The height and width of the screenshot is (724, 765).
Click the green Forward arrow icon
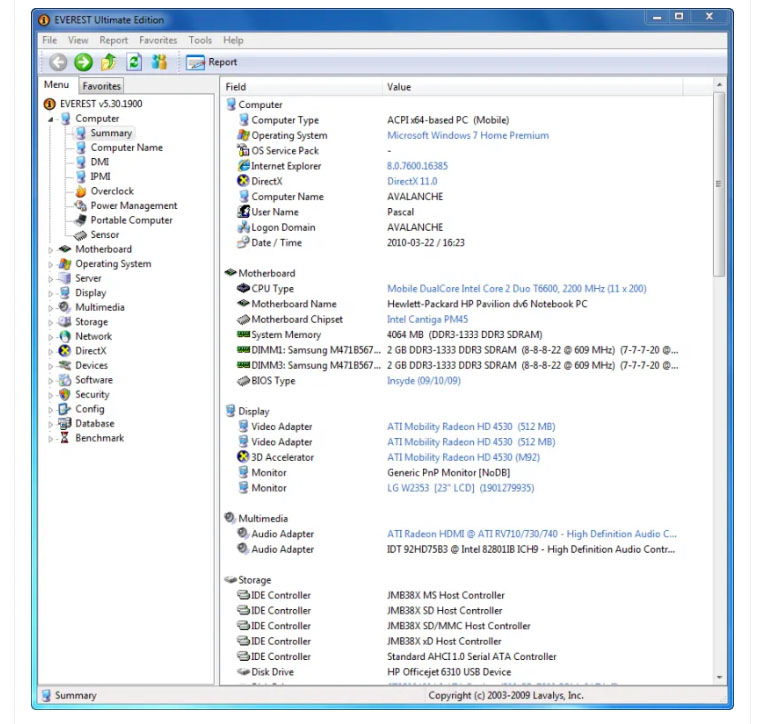click(x=83, y=62)
